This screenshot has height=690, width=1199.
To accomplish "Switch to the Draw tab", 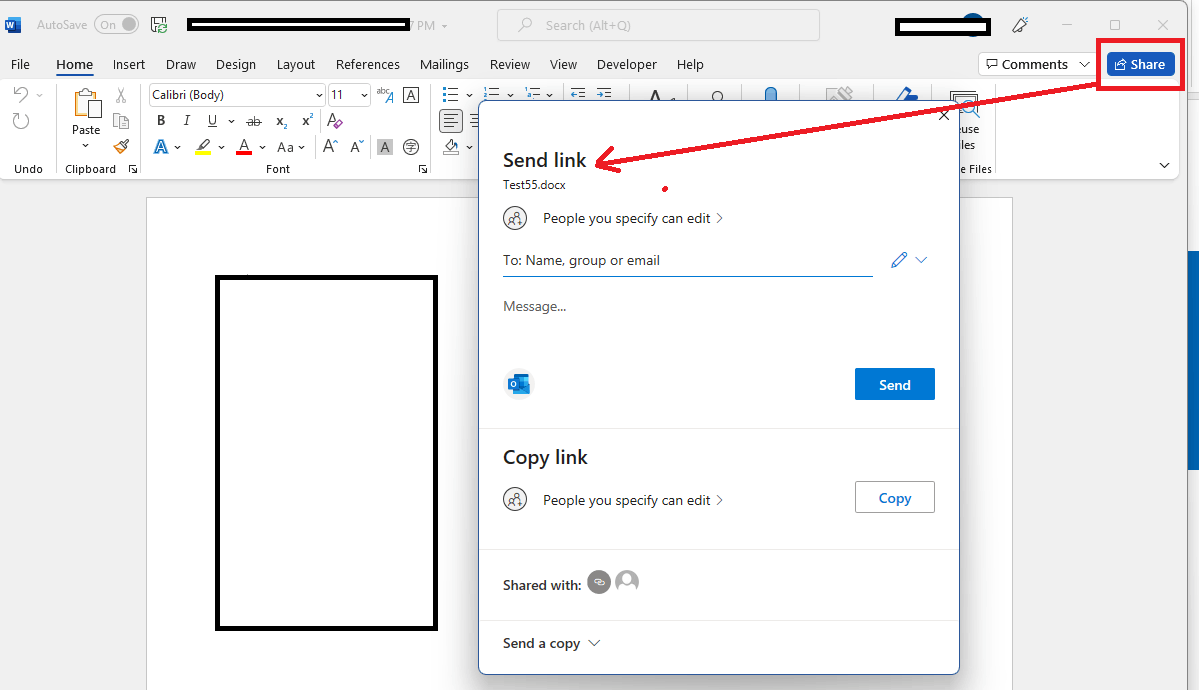I will [x=180, y=64].
